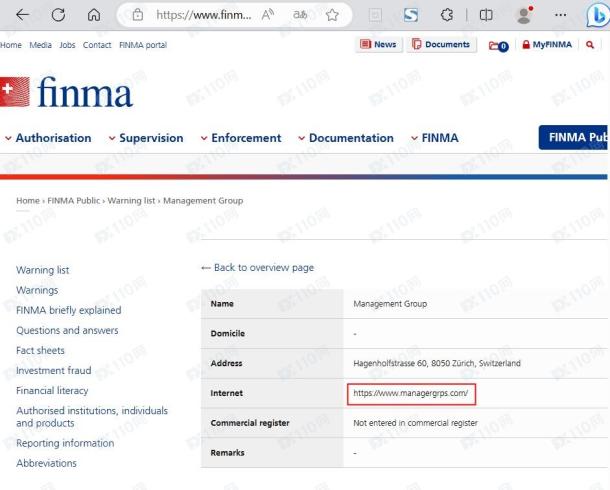Open Authorised institutions, individuals and products
The image size is (610, 490).
92,417
